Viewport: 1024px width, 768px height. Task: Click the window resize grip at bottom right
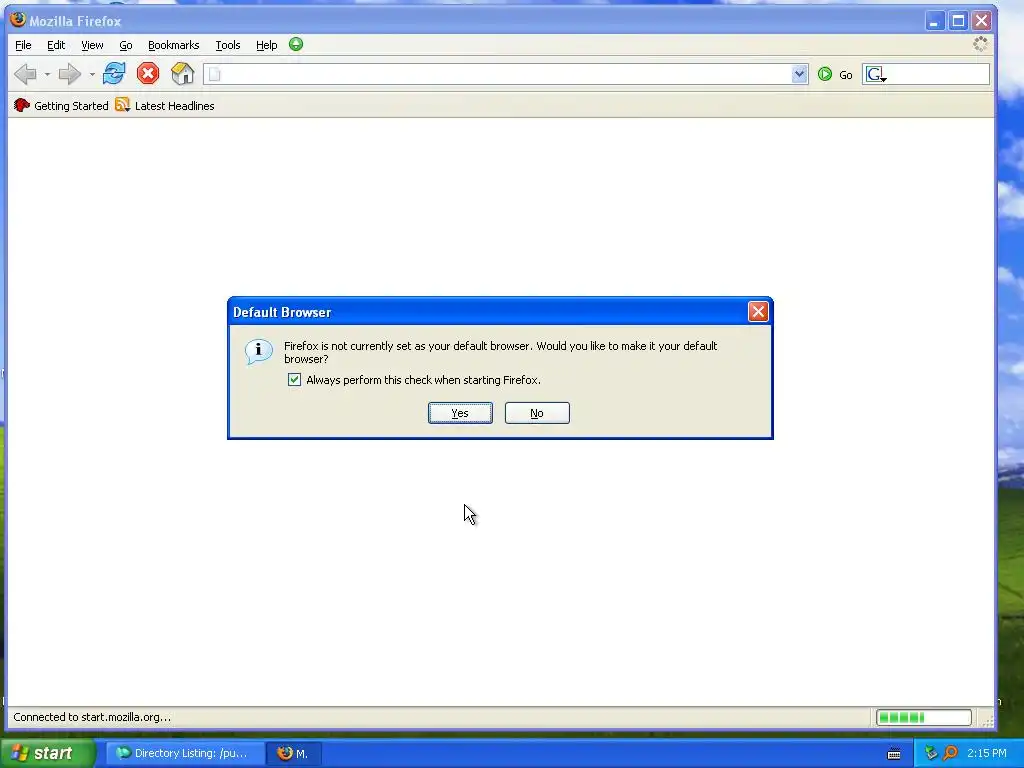coord(987,720)
